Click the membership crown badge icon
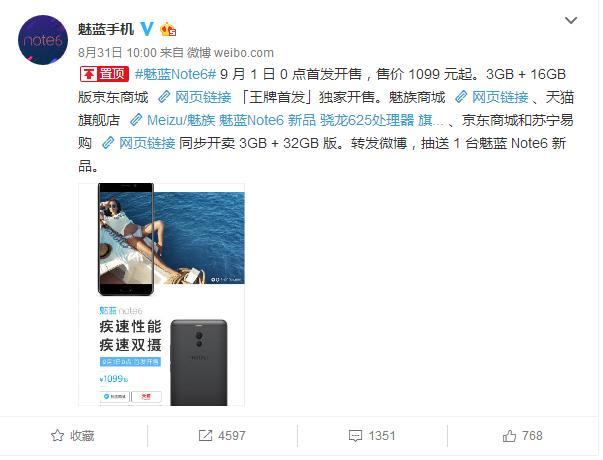The width and height of the screenshot is (603, 460). point(168,29)
